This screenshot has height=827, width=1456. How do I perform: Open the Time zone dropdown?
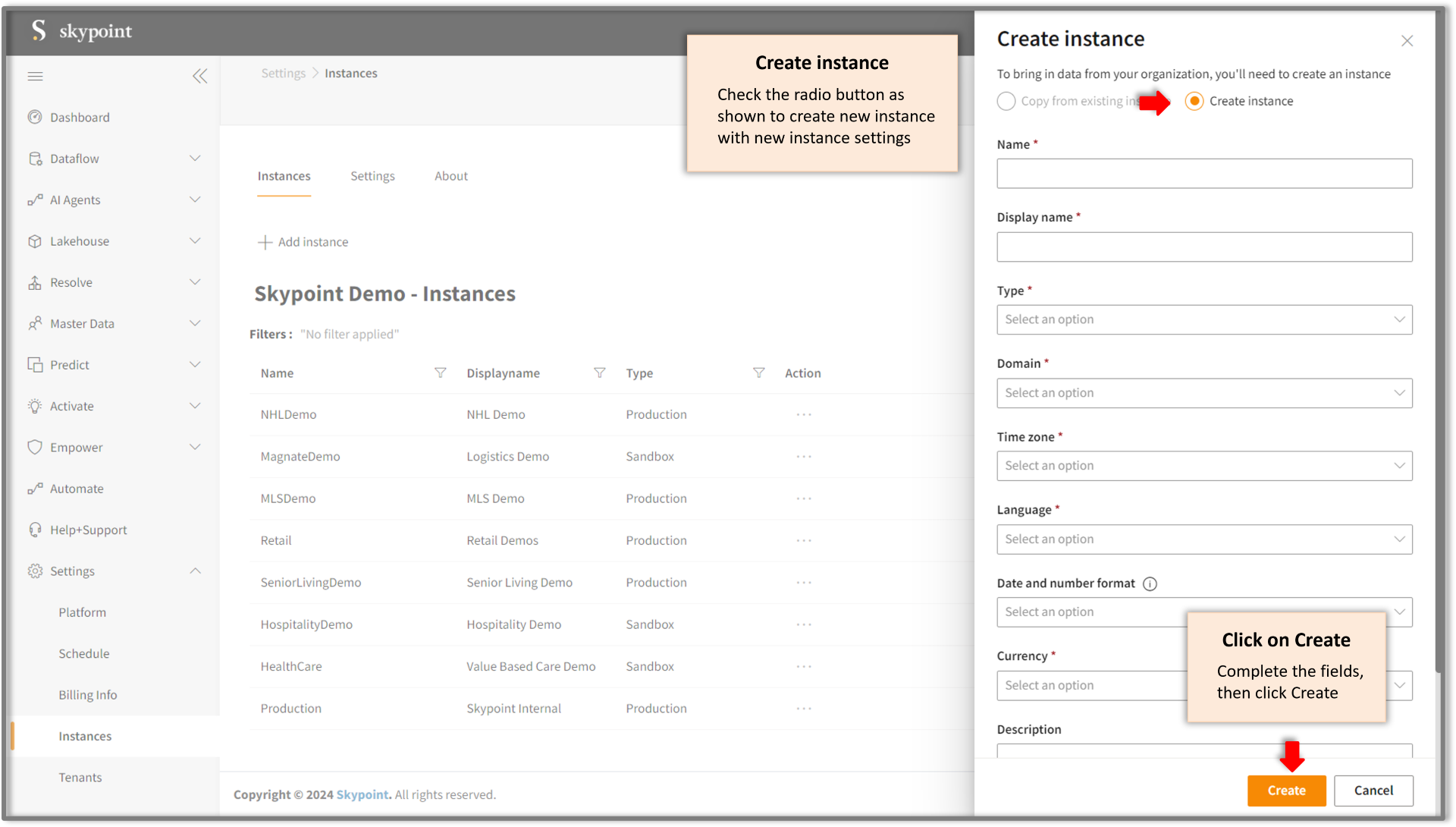(1203, 467)
